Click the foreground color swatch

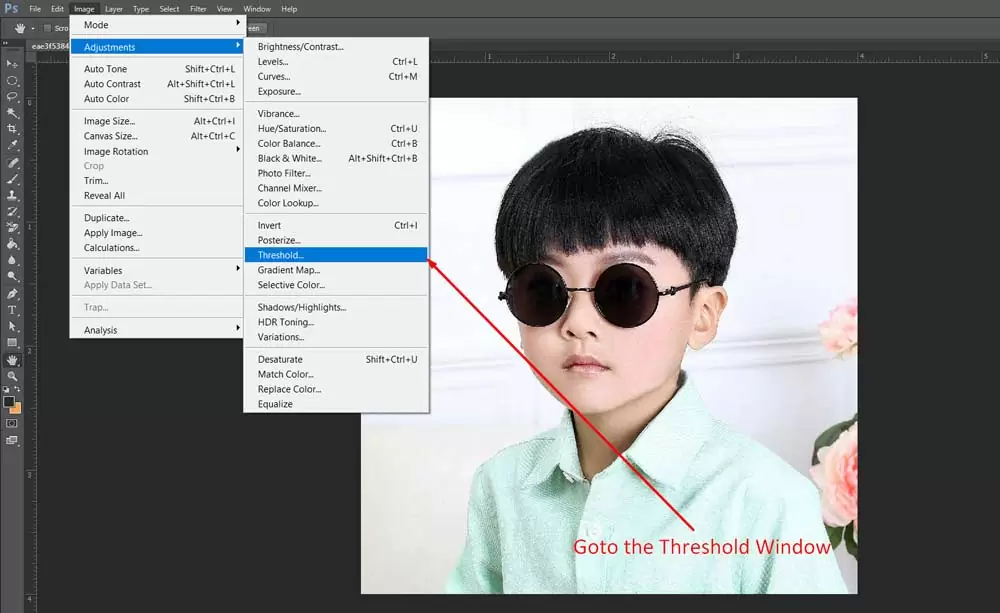[9, 401]
